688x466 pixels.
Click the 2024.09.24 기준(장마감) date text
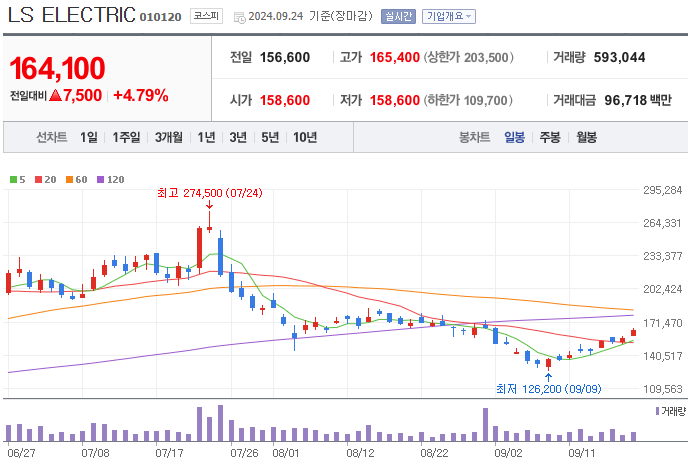(310, 16)
